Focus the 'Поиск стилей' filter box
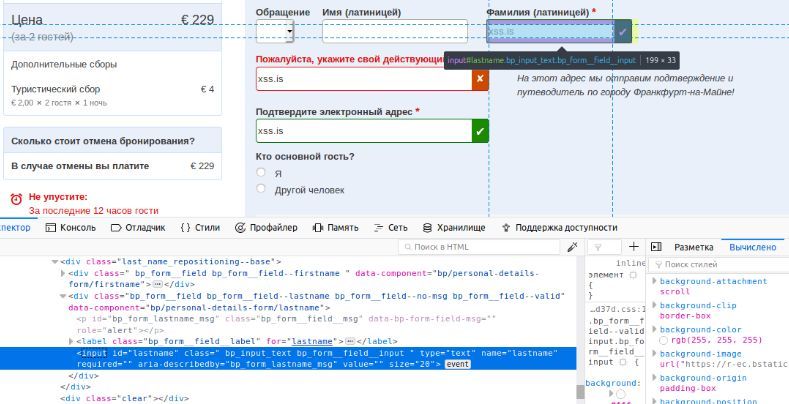This screenshot has height=404, width=789. pyautogui.click(x=718, y=265)
